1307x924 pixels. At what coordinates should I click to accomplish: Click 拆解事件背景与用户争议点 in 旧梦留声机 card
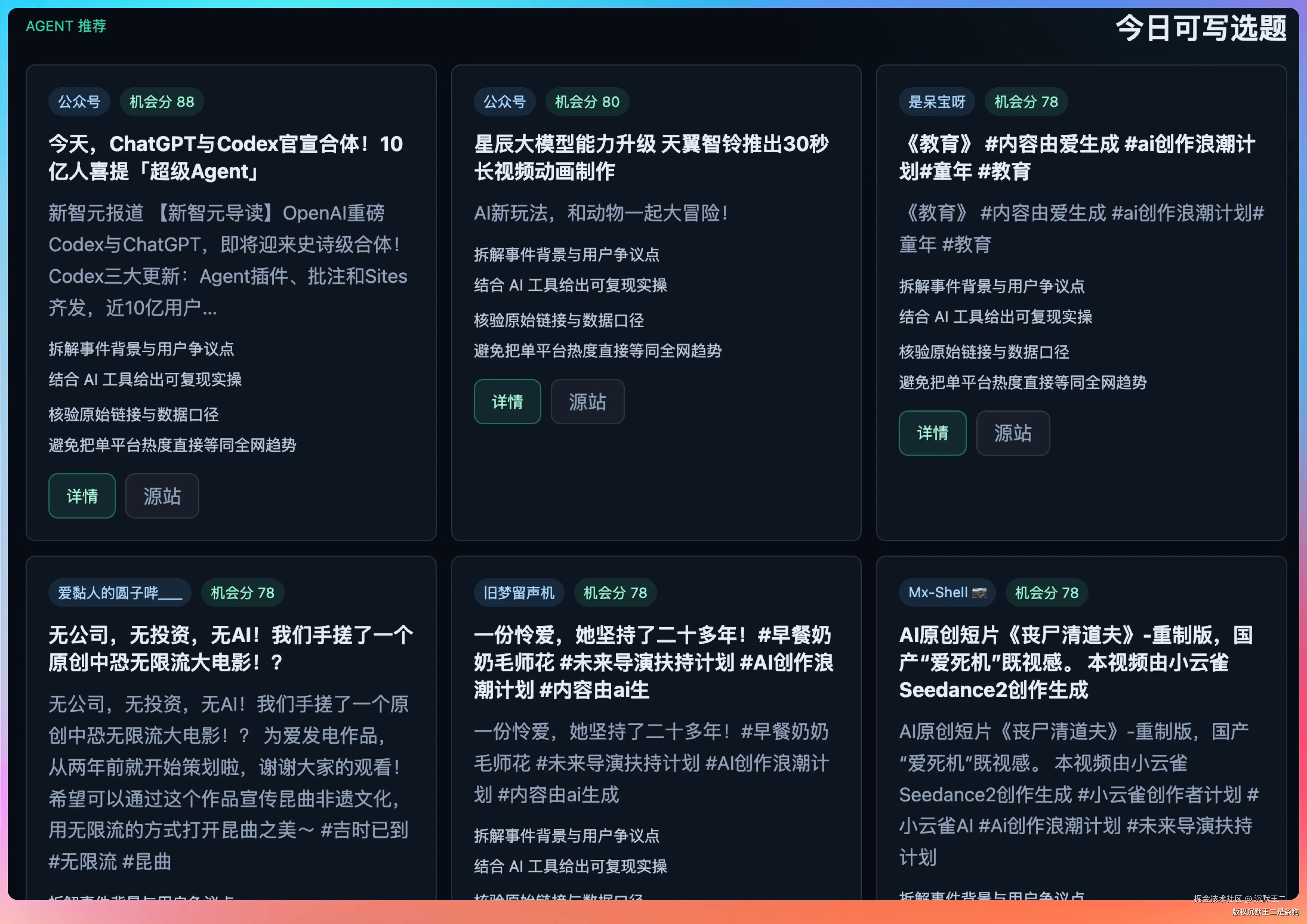[x=566, y=836]
